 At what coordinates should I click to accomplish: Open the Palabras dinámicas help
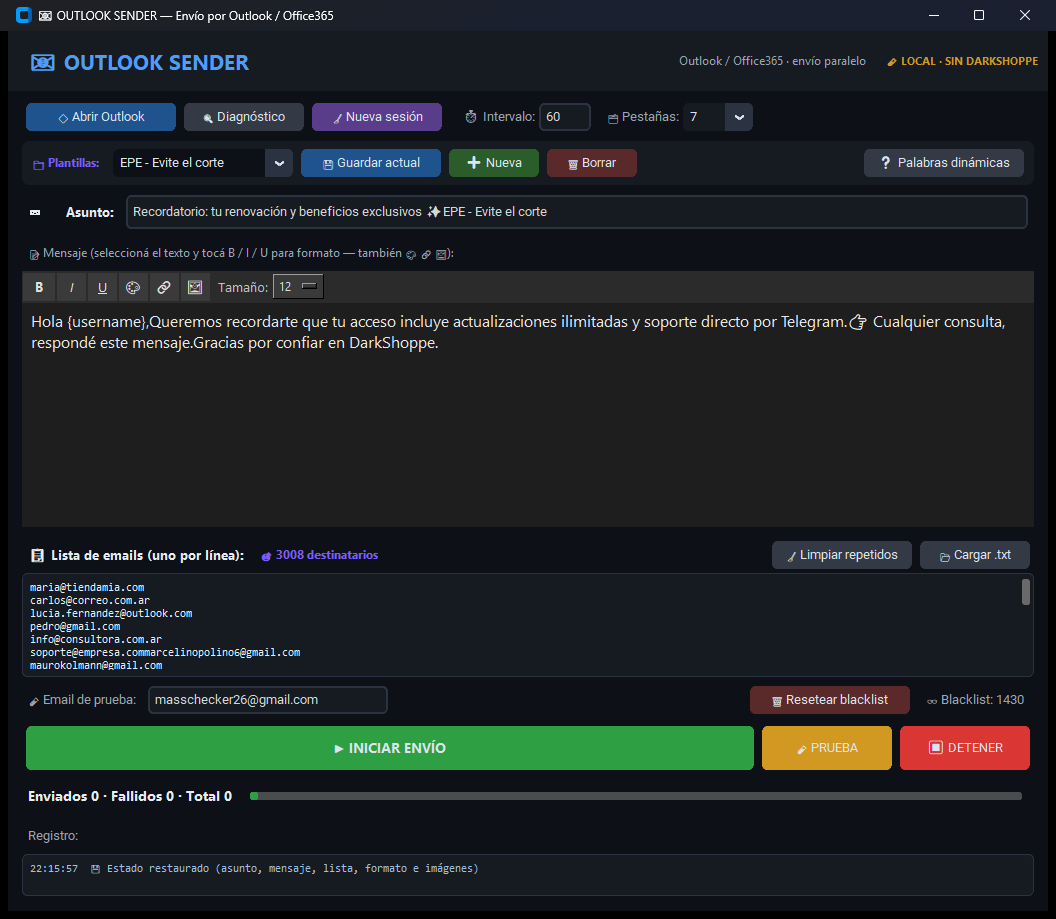tap(944, 163)
